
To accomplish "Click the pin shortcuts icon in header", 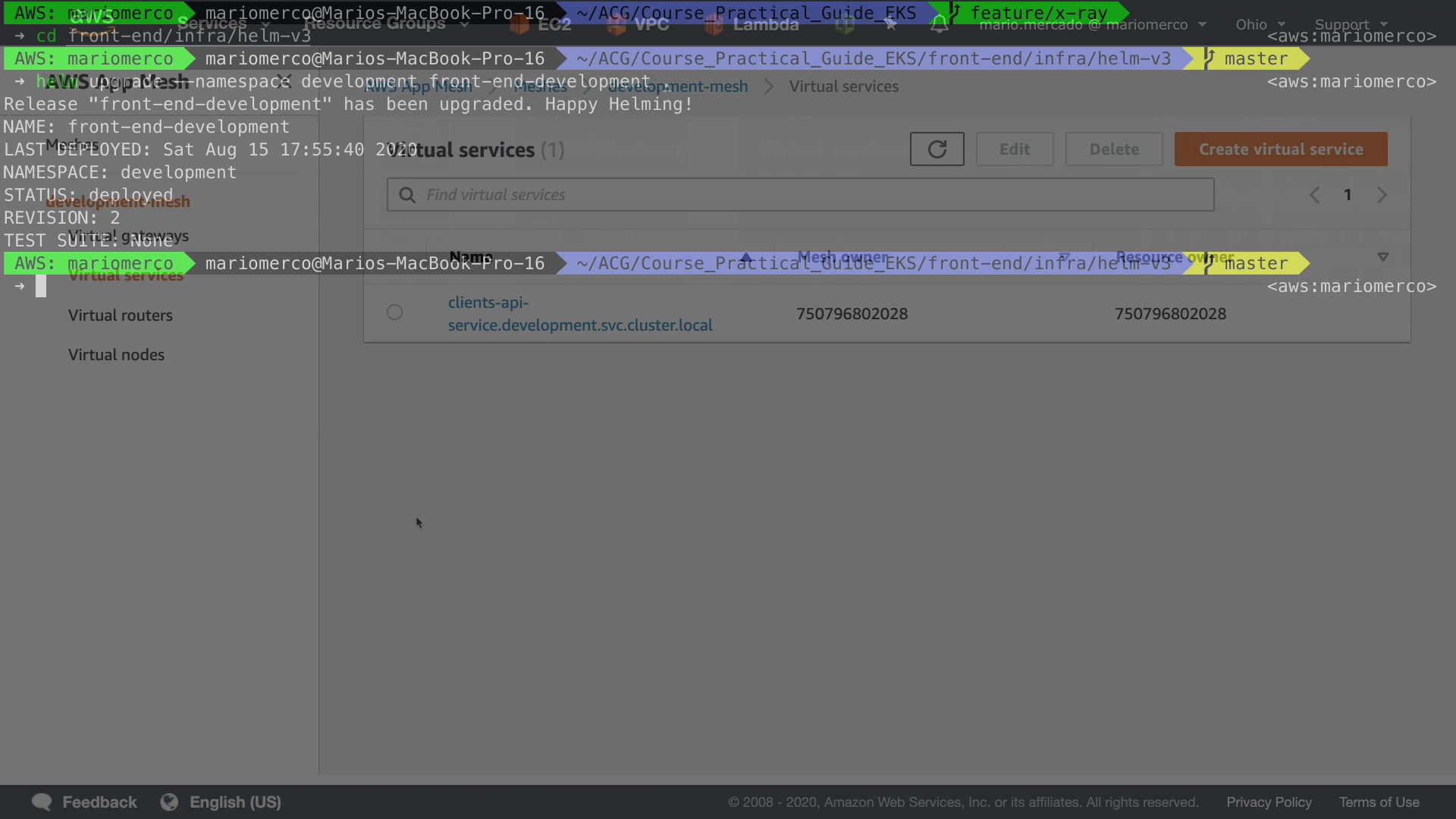I will (x=891, y=24).
